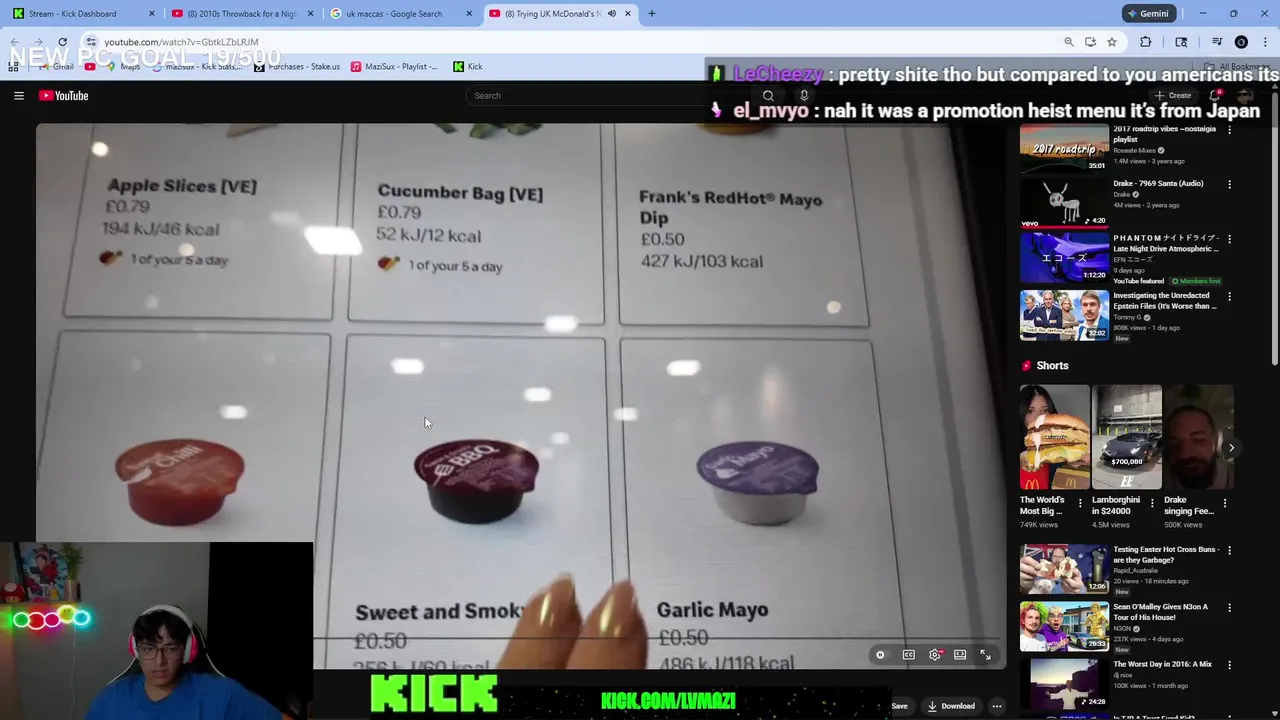Click the media control icon in the Chrome toolbar
1280x720 pixels.
1217,42
